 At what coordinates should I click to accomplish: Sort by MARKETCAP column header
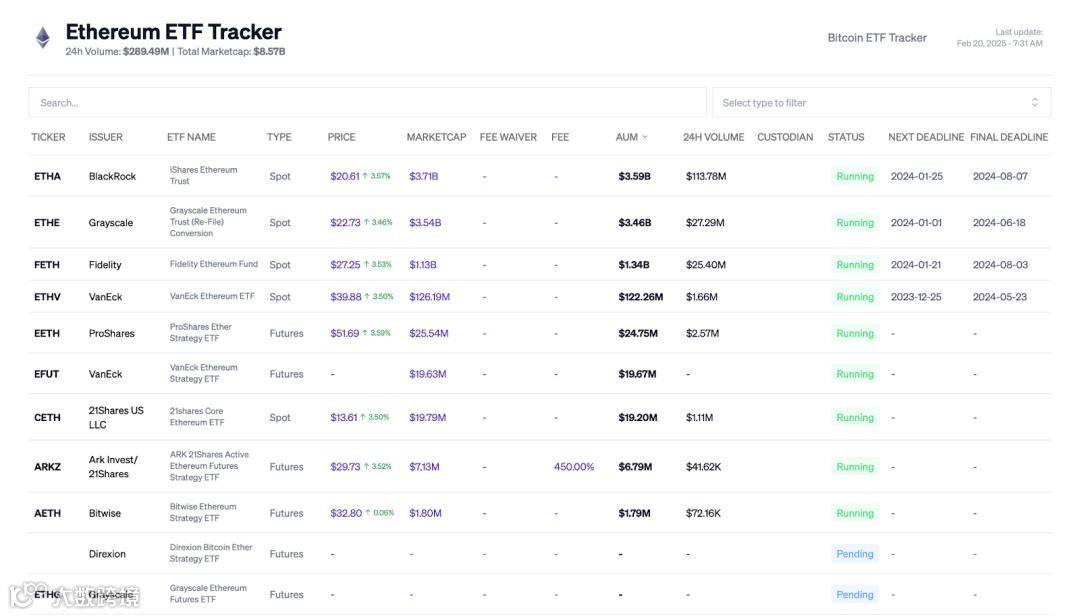tap(436, 137)
